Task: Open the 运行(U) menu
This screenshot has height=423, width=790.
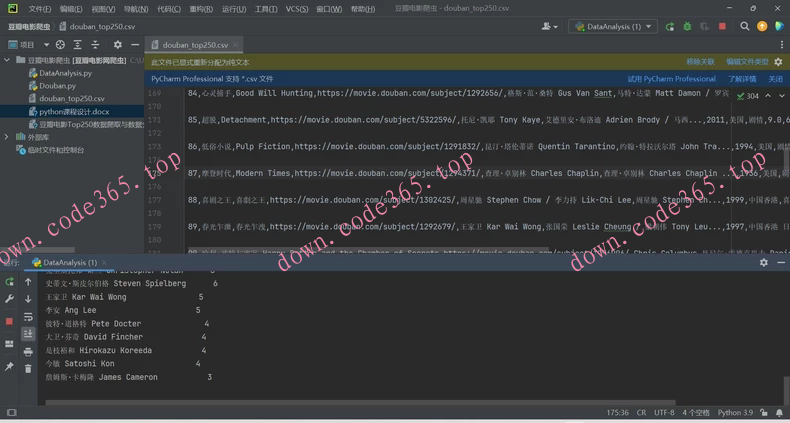Action: click(x=233, y=9)
